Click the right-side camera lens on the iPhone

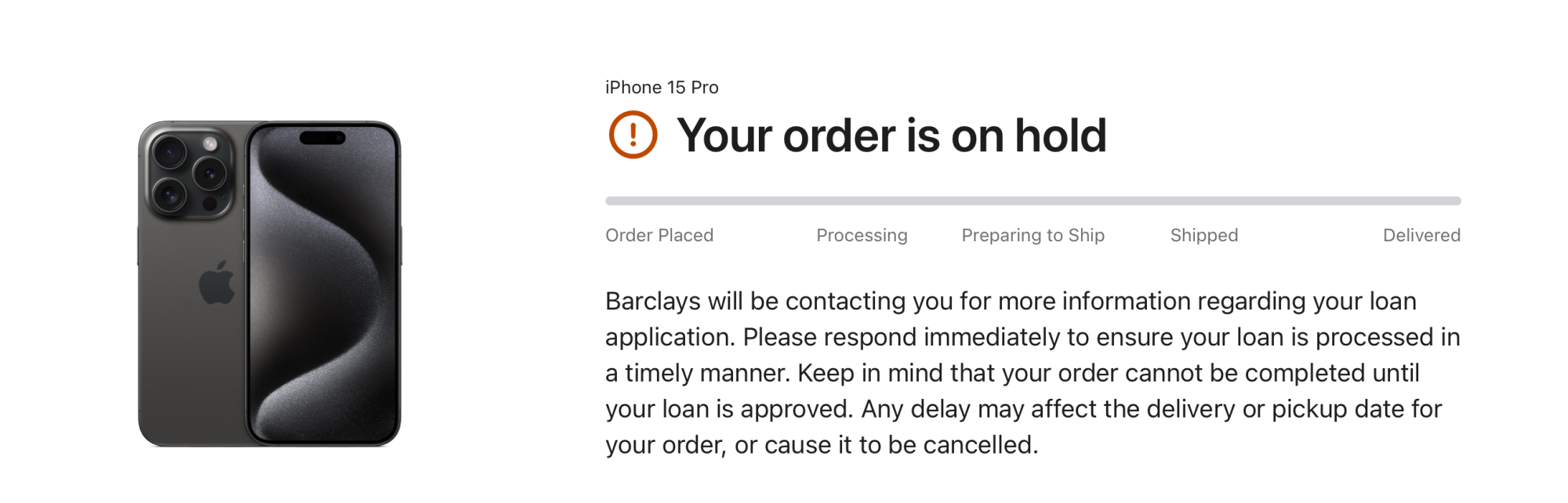[209, 172]
